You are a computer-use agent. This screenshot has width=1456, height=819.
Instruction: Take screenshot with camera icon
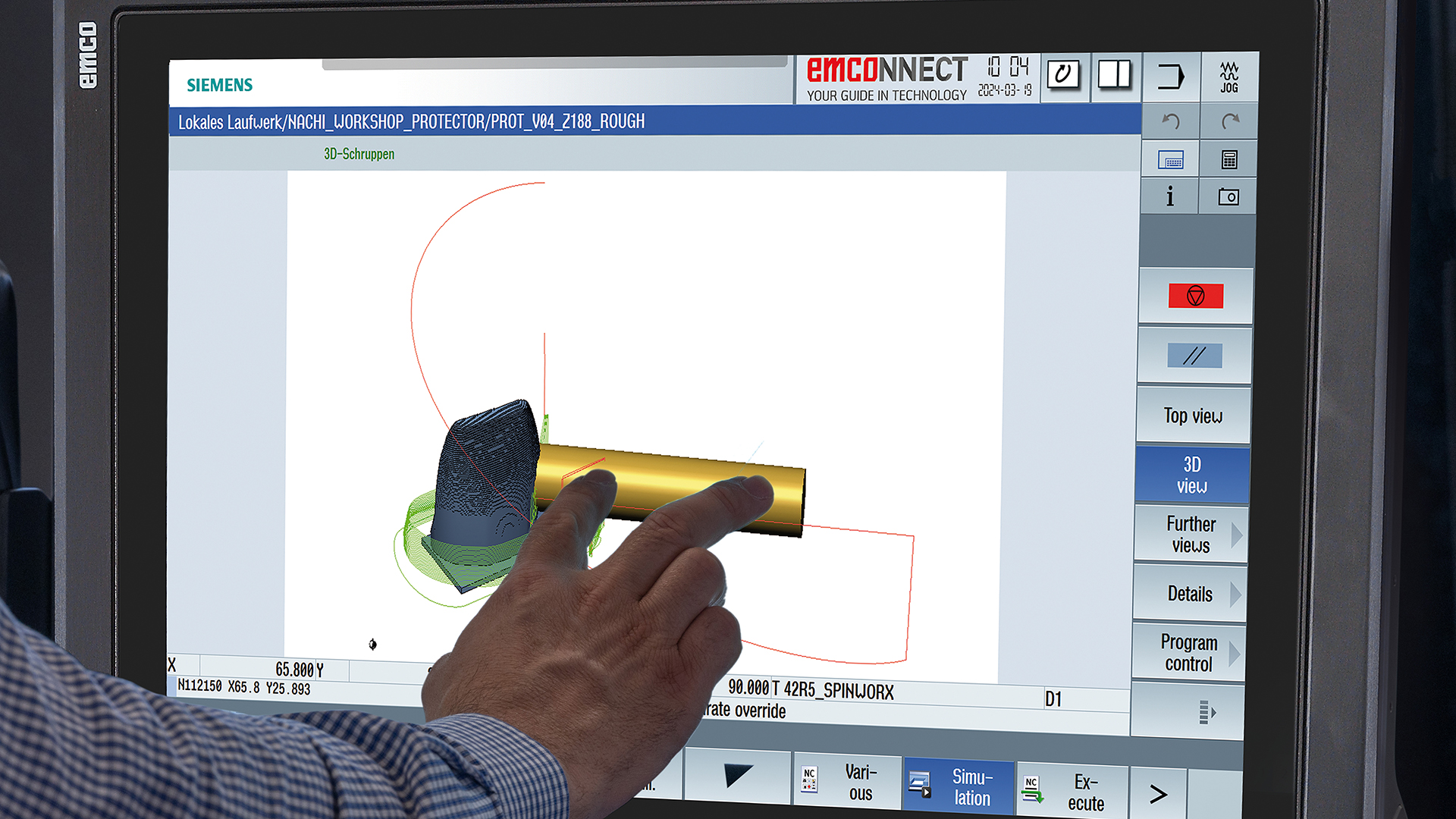pos(1228,197)
